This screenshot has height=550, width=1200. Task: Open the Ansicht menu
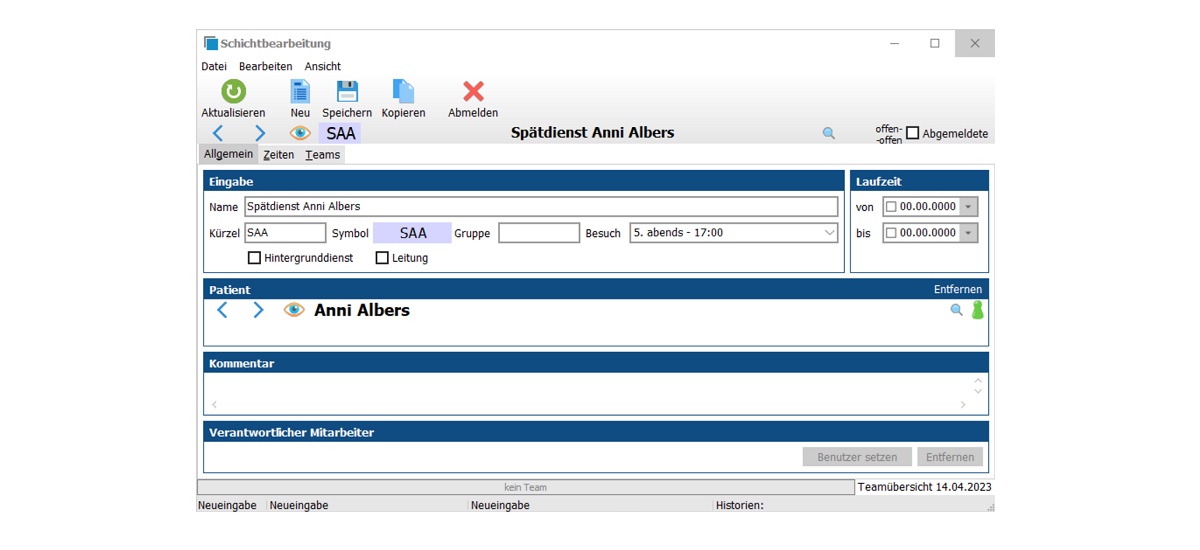pos(323,66)
